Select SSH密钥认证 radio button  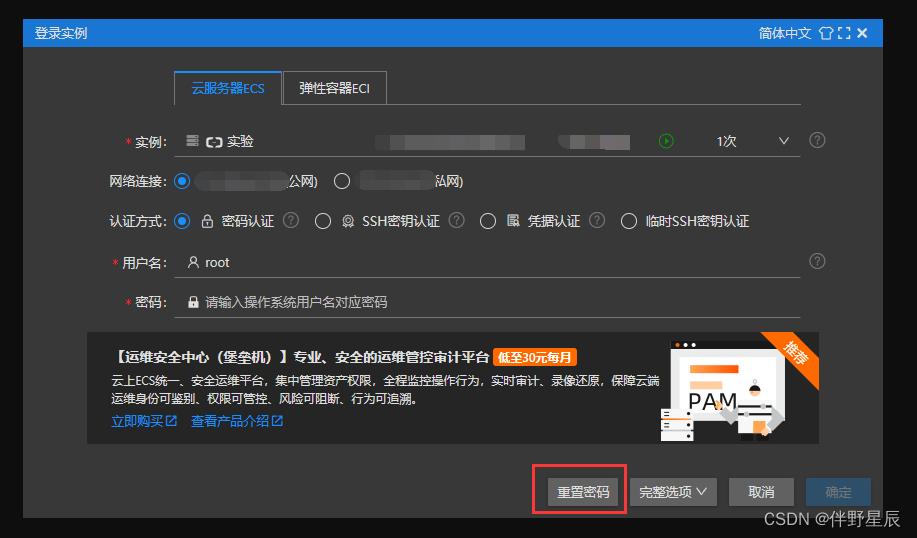click(x=323, y=221)
